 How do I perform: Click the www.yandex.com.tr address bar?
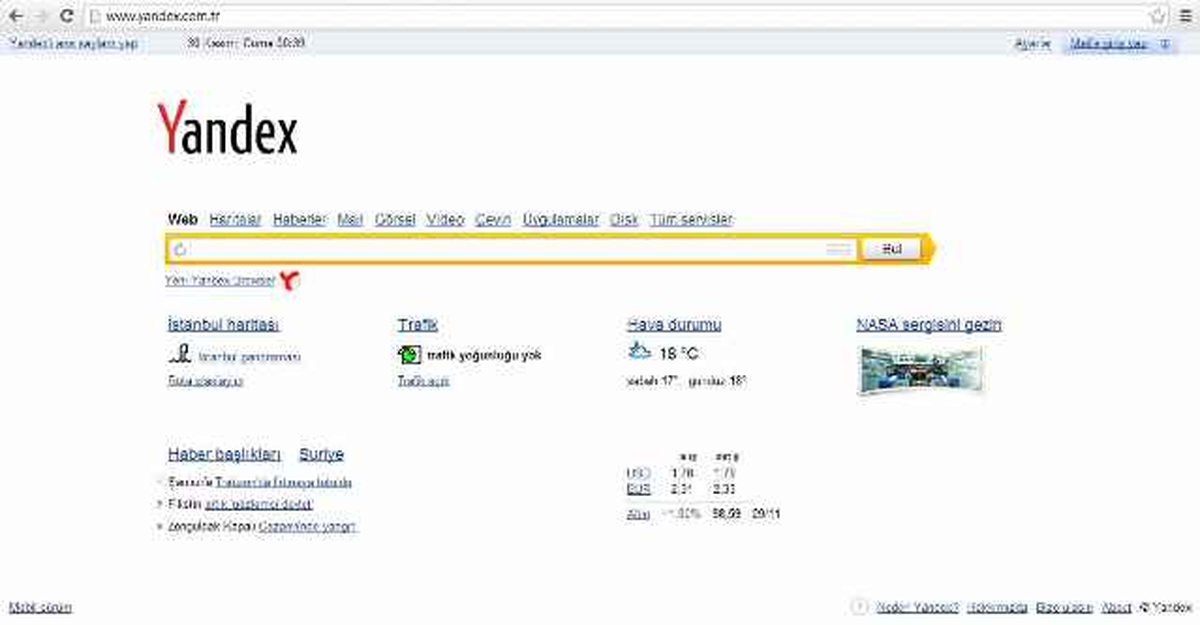click(x=615, y=16)
